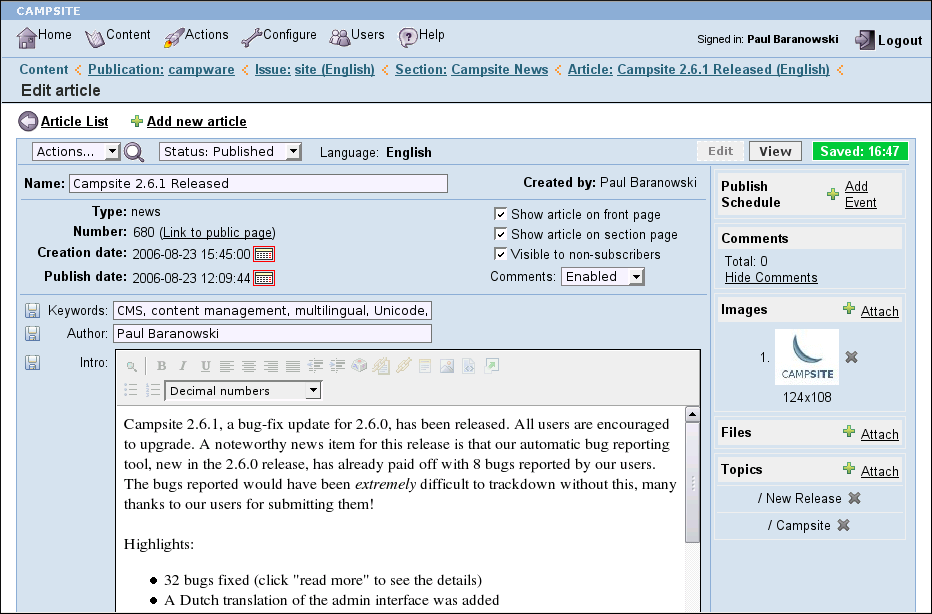The height and width of the screenshot is (614, 932).
Task: Click Attach in the Topics panel
Action: coord(880,471)
